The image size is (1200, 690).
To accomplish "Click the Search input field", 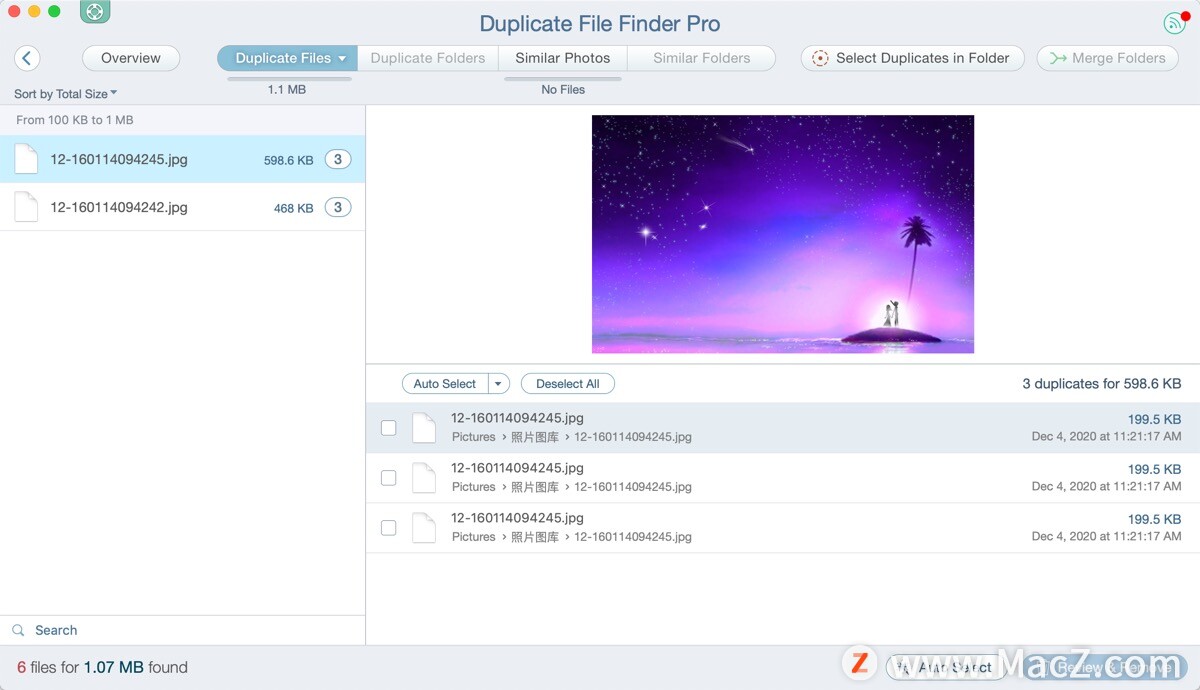I will (x=183, y=630).
